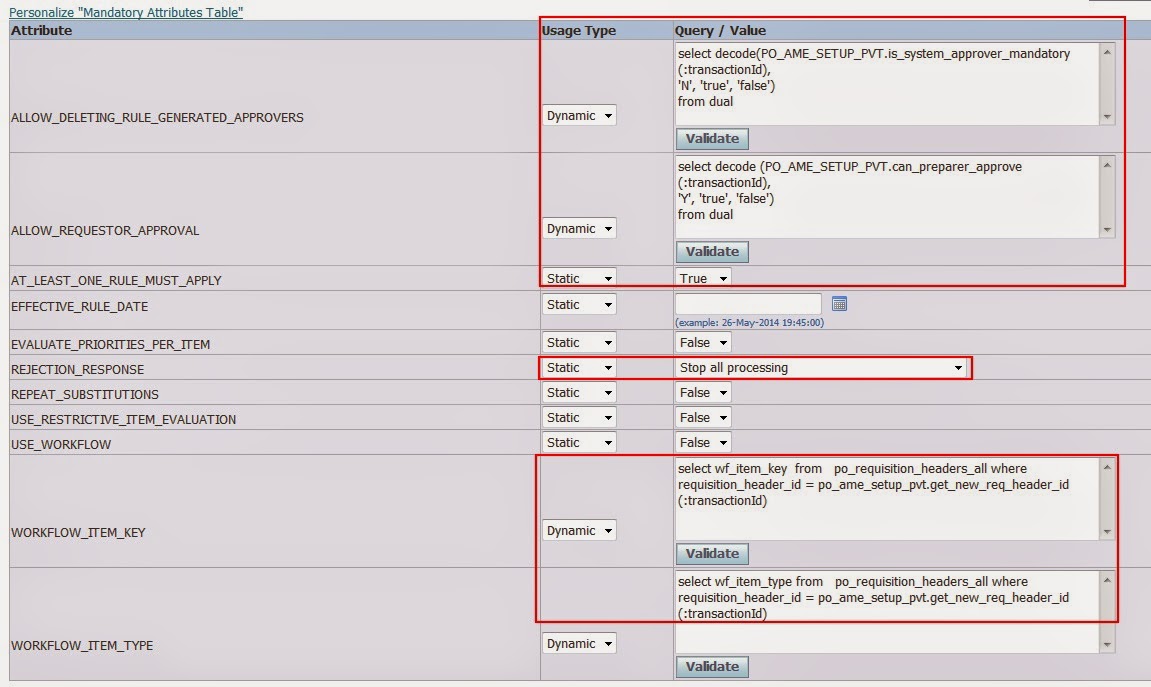Click the scroll-down arrow in WORKFLOW_ITEM_KEY query box
The image size is (1151, 687).
(1106, 531)
